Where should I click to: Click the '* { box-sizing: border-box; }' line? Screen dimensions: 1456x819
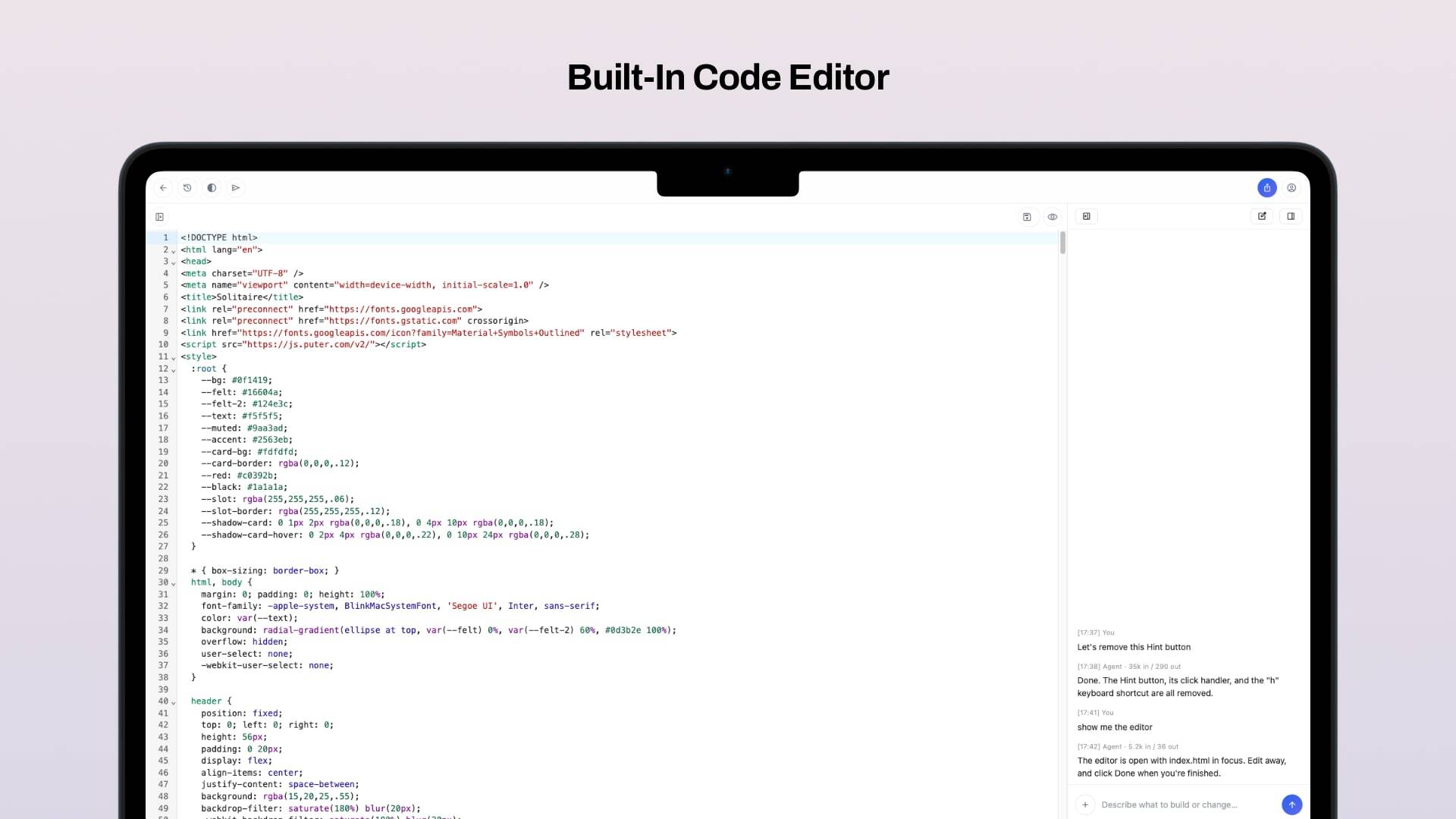pyautogui.click(x=265, y=571)
